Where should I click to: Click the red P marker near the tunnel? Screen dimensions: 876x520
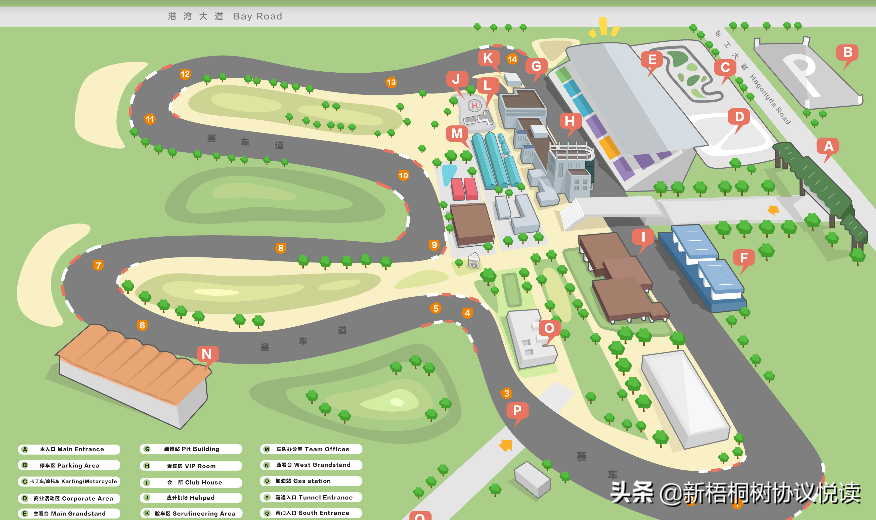point(516,410)
